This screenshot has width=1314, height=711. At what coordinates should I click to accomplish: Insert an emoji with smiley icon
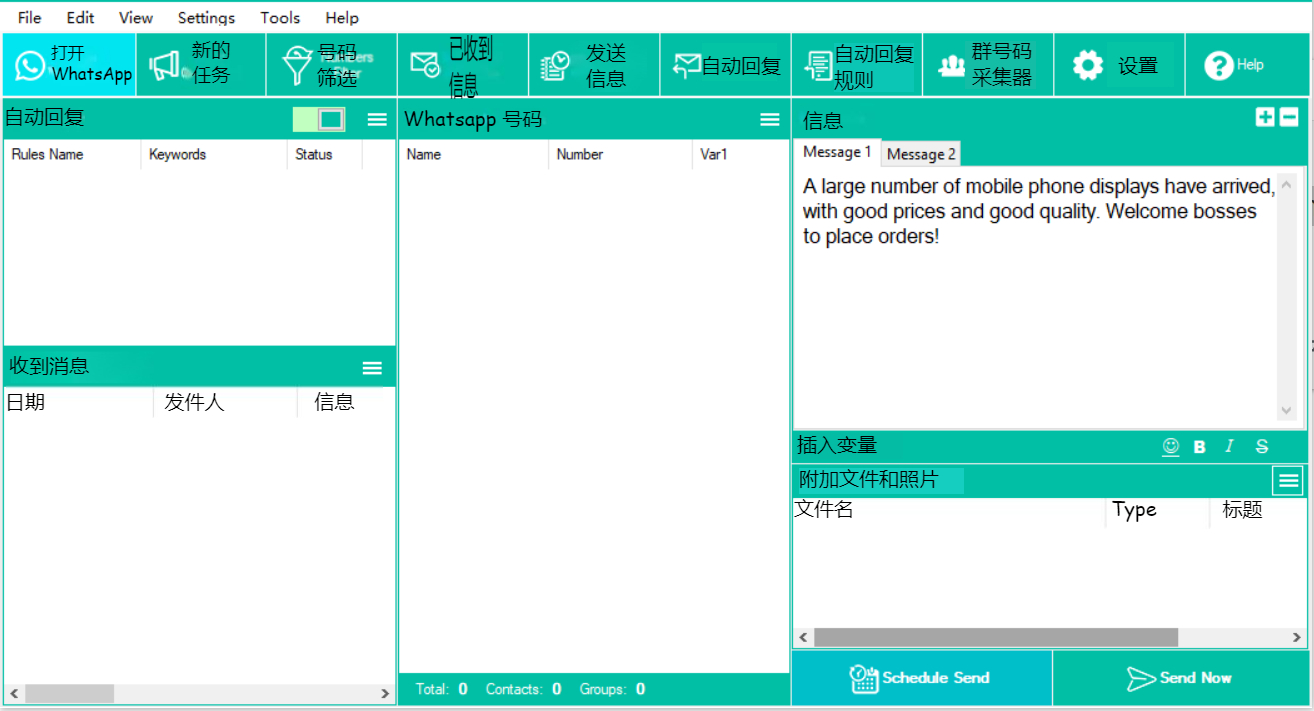click(1170, 446)
